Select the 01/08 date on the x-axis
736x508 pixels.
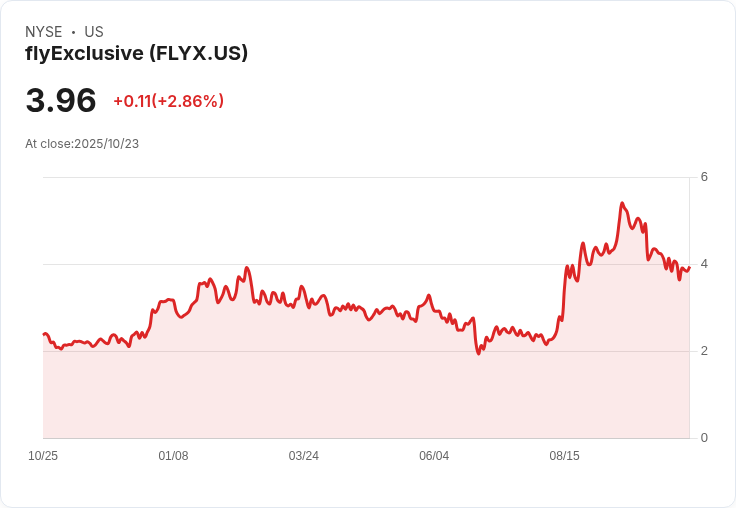point(173,456)
